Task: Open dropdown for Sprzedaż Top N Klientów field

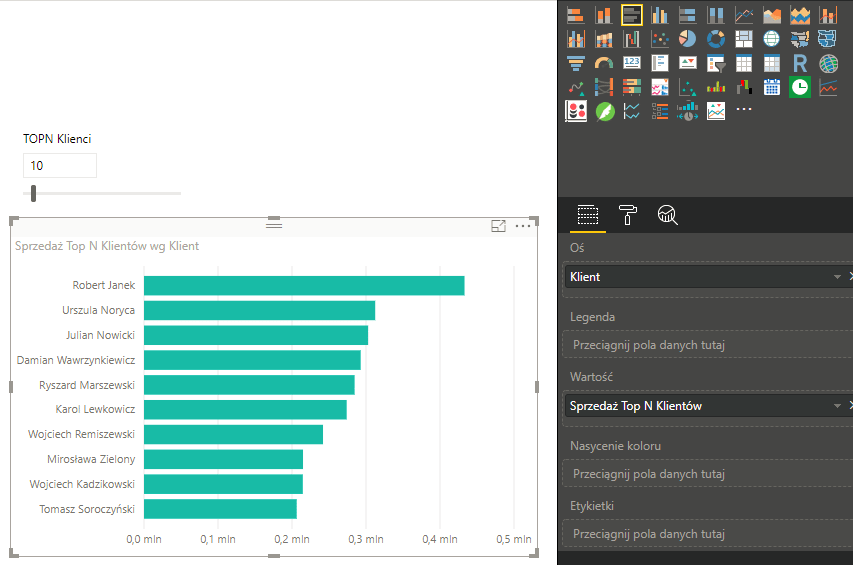Action: (x=836, y=406)
